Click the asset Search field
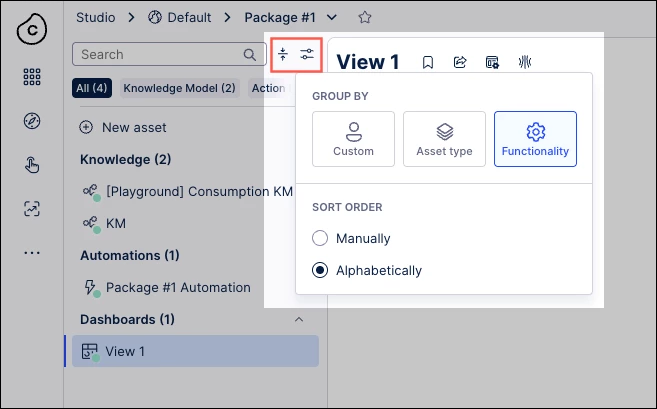The width and height of the screenshot is (657, 409). (x=169, y=54)
